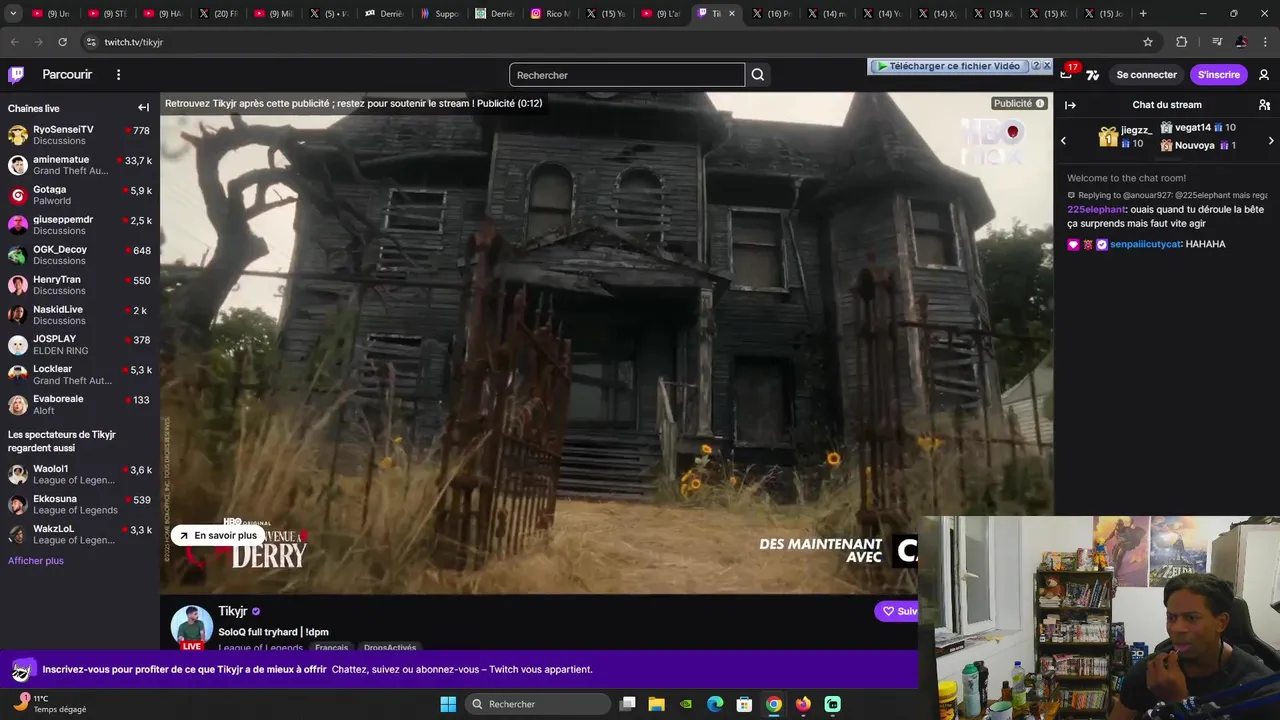Focus the Twitch Rechercher search box
1280x720 pixels.
coord(627,75)
